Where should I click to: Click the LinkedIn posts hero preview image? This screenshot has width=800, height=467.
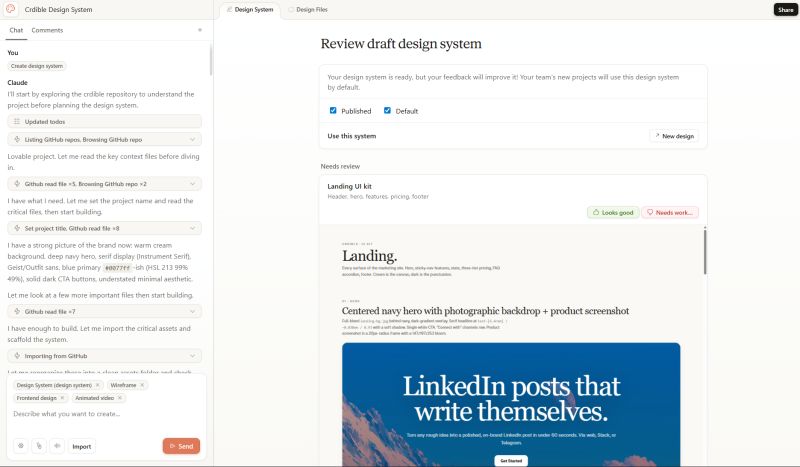pos(511,404)
